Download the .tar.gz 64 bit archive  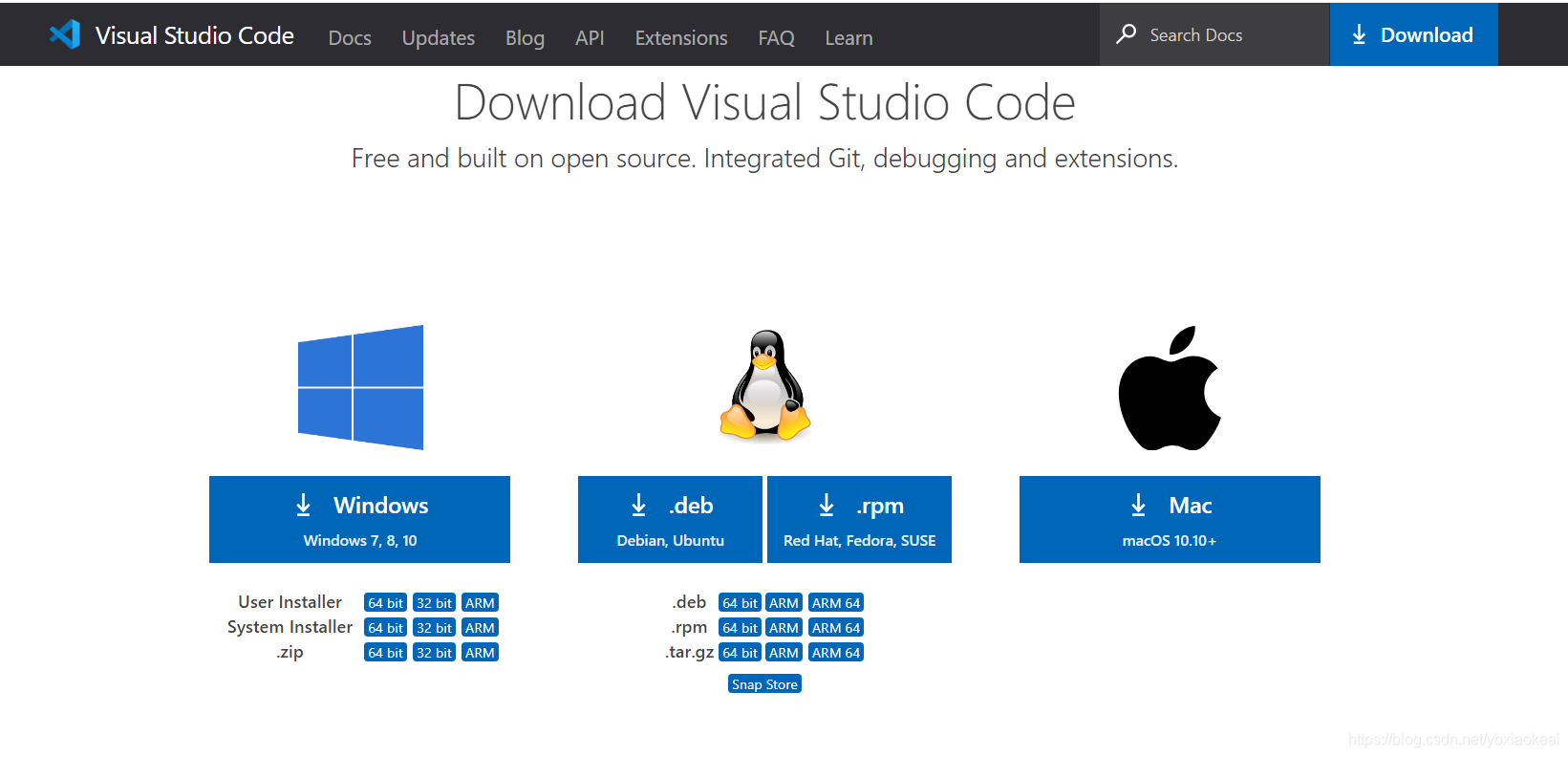pyautogui.click(x=740, y=653)
